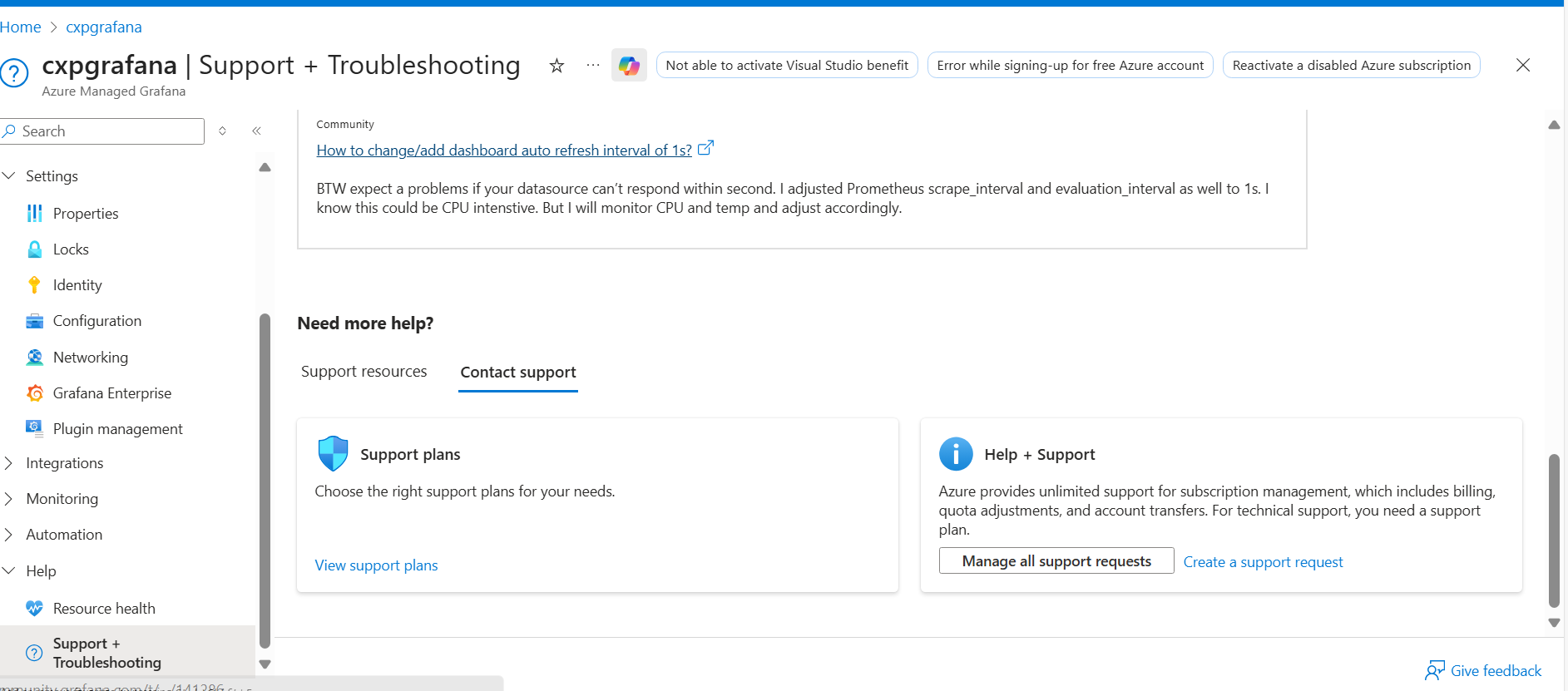1568x691 pixels.
Task: Collapse the sidebar with double-chevron icon
Action: click(256, 131)
